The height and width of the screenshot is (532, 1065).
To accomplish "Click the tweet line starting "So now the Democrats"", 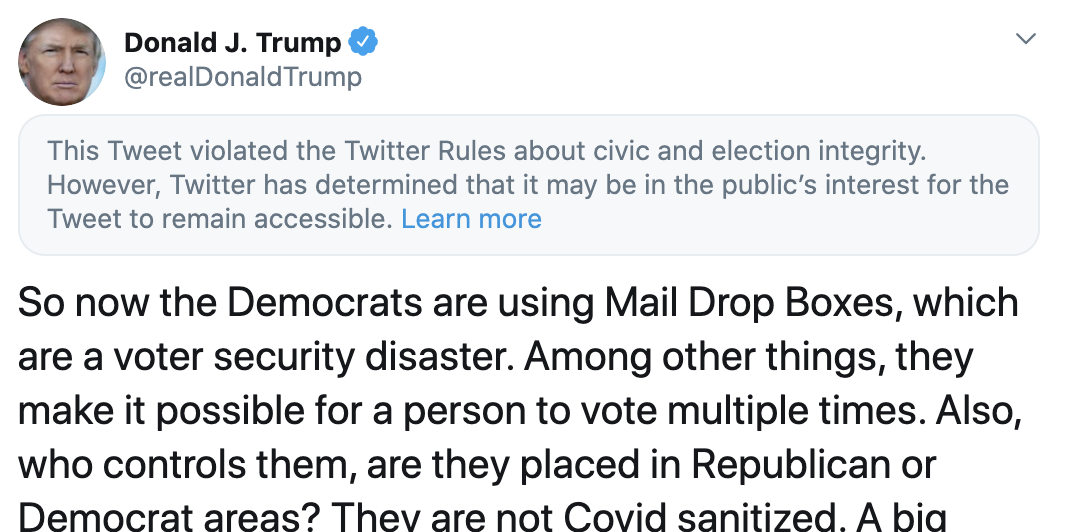I will [x=518, y=302].
